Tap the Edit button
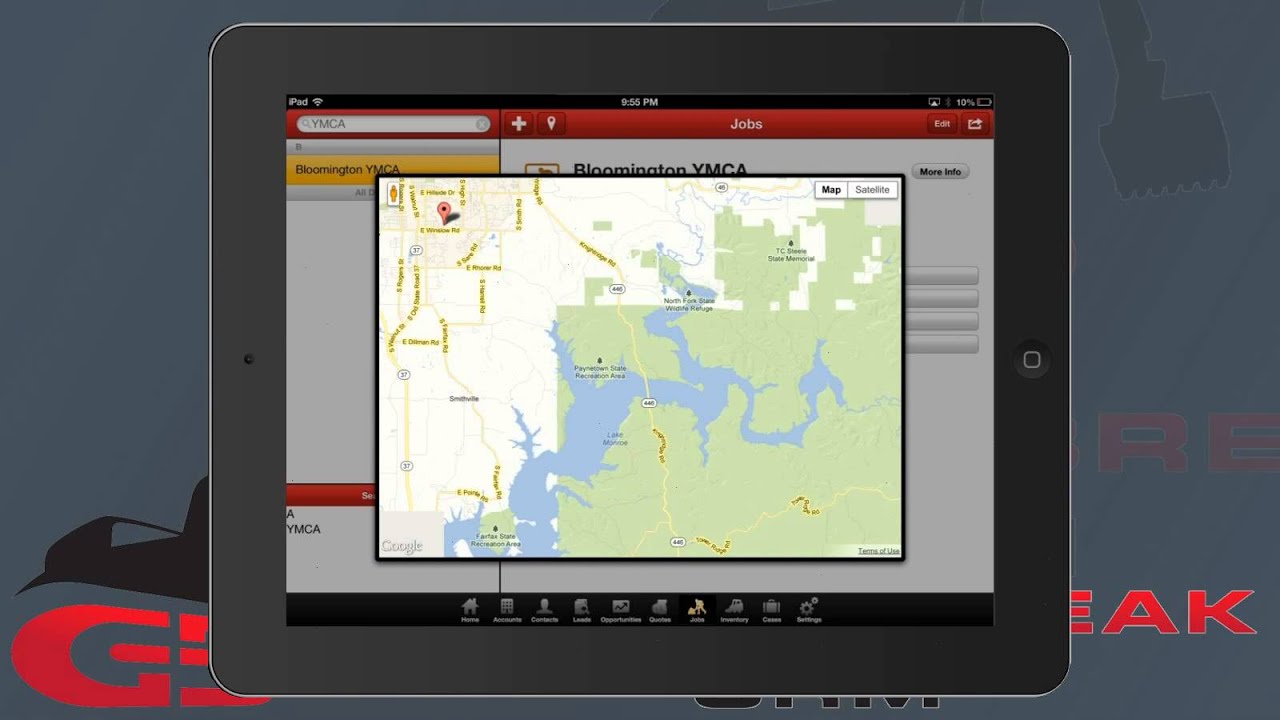Viewport: 1280px width, 720px height. coord(942,124)
